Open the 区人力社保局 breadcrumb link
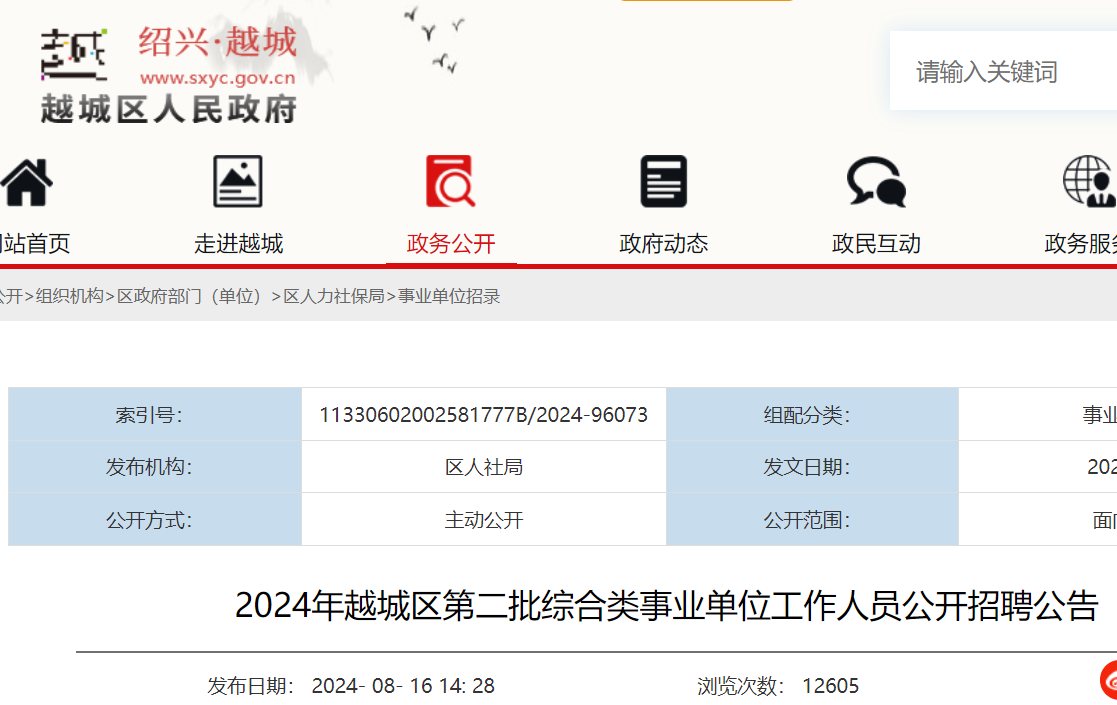This screenshot has height=705, width=1117. pos(334,296)
